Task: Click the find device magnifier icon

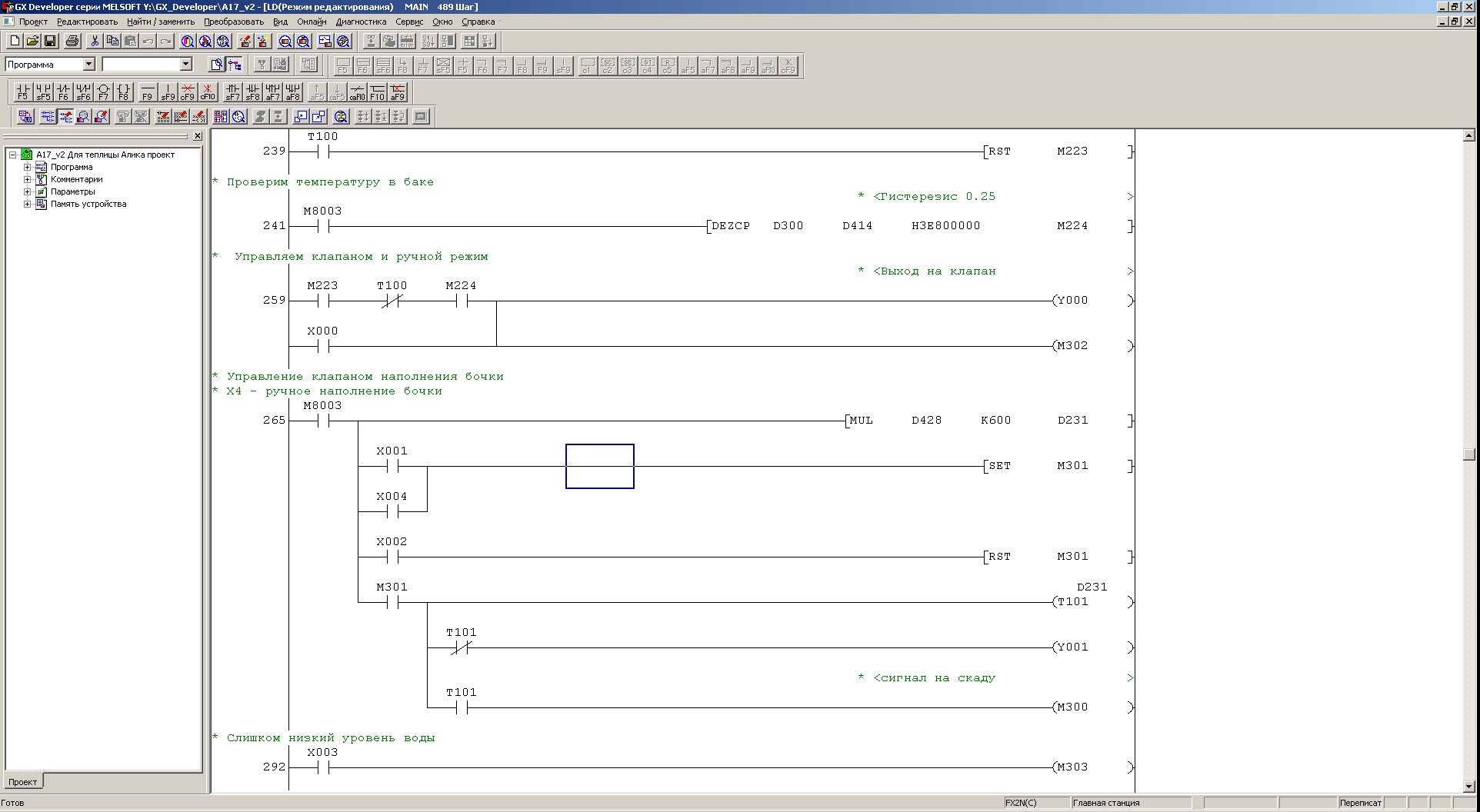Action: tap(187, 42)
